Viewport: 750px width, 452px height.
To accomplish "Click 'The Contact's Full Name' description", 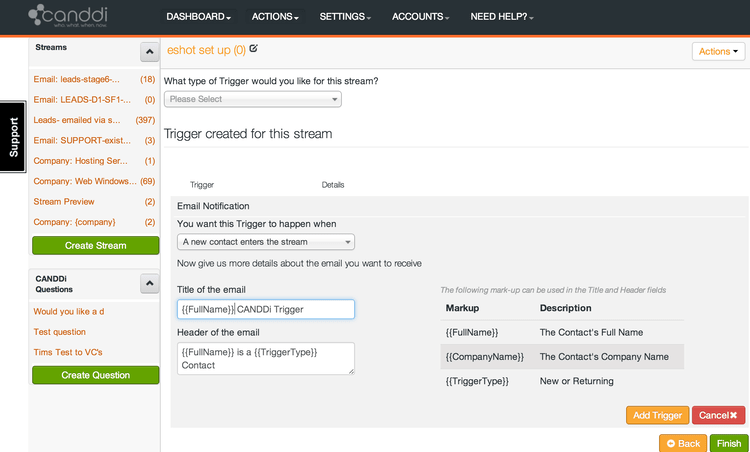I will (x=591, y=332).
